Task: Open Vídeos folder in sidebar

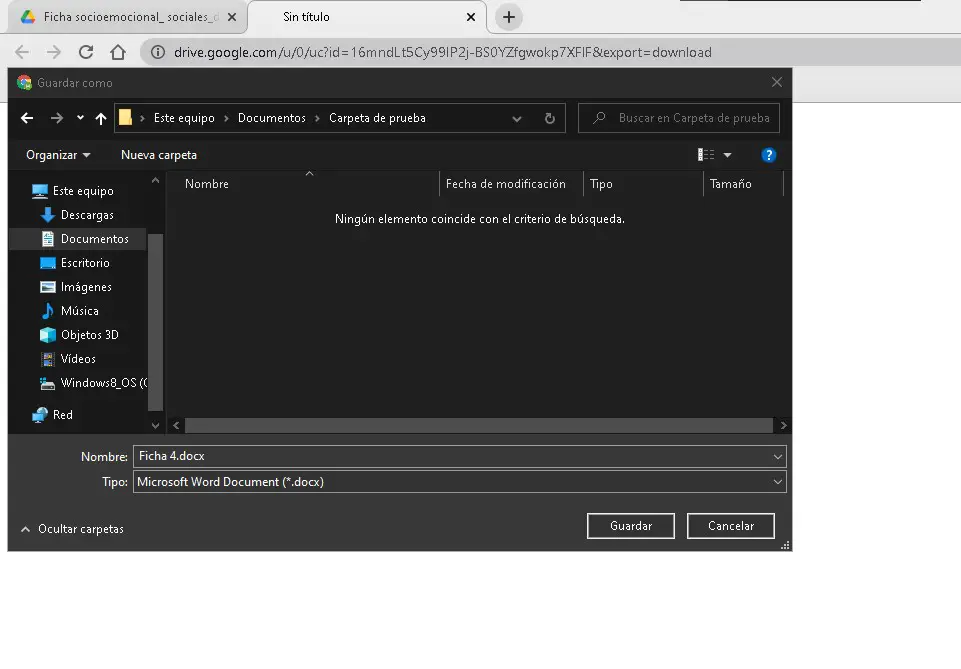Action: (68, 358)
